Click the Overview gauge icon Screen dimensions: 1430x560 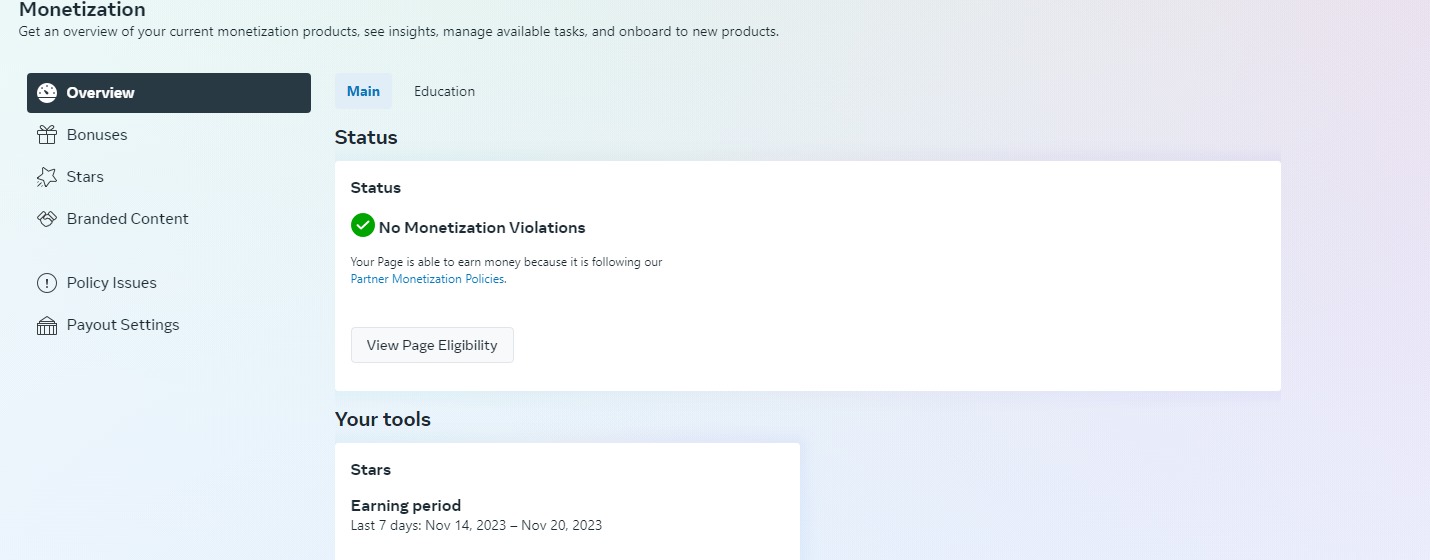[47, 93]
